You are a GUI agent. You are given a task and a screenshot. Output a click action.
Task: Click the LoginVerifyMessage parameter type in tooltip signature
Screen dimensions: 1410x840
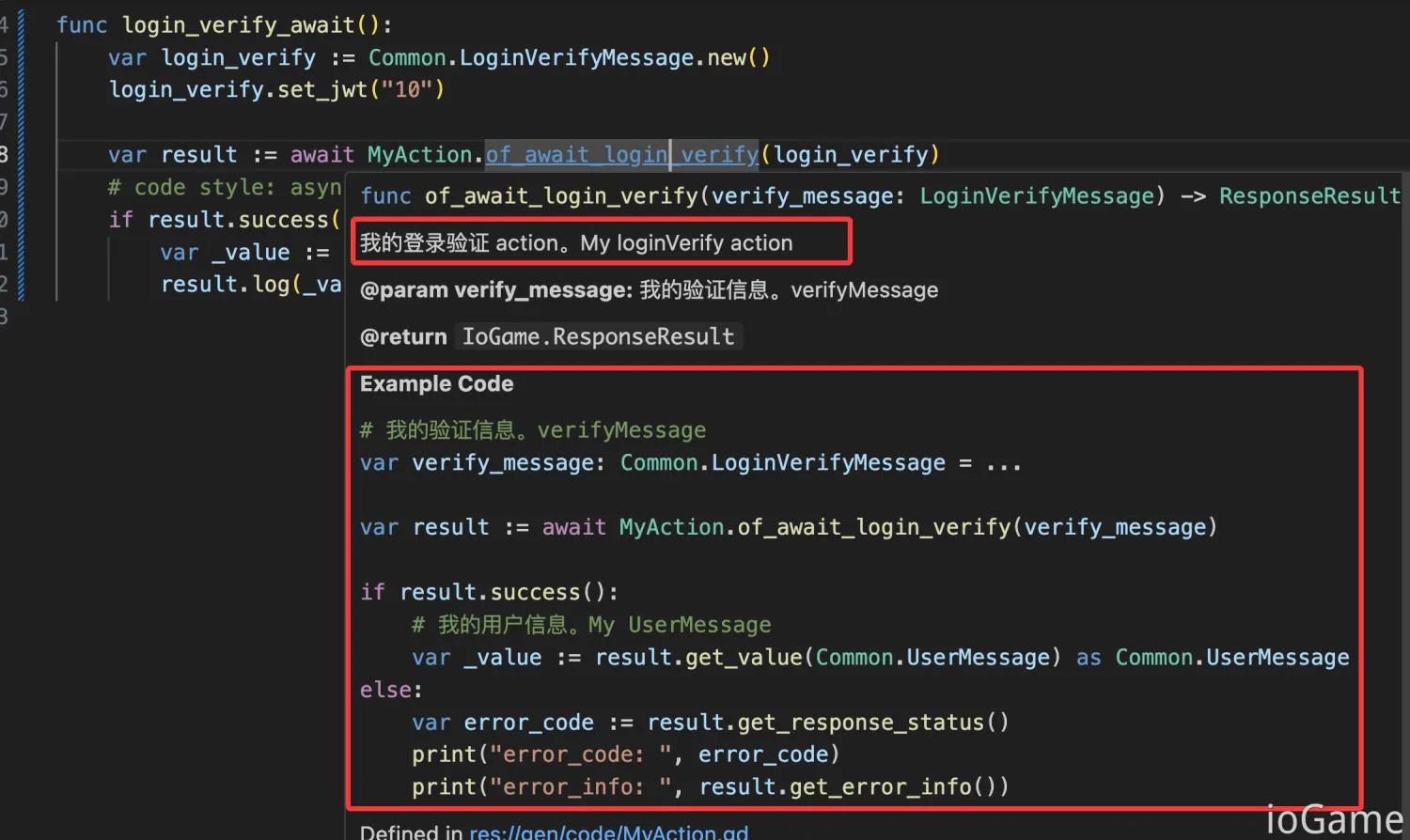[x=1038, y=195]
